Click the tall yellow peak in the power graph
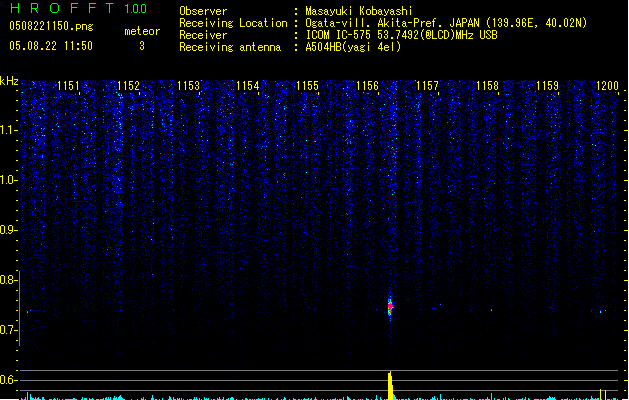Viewport: 629px width, 400px height. point(390,386)
